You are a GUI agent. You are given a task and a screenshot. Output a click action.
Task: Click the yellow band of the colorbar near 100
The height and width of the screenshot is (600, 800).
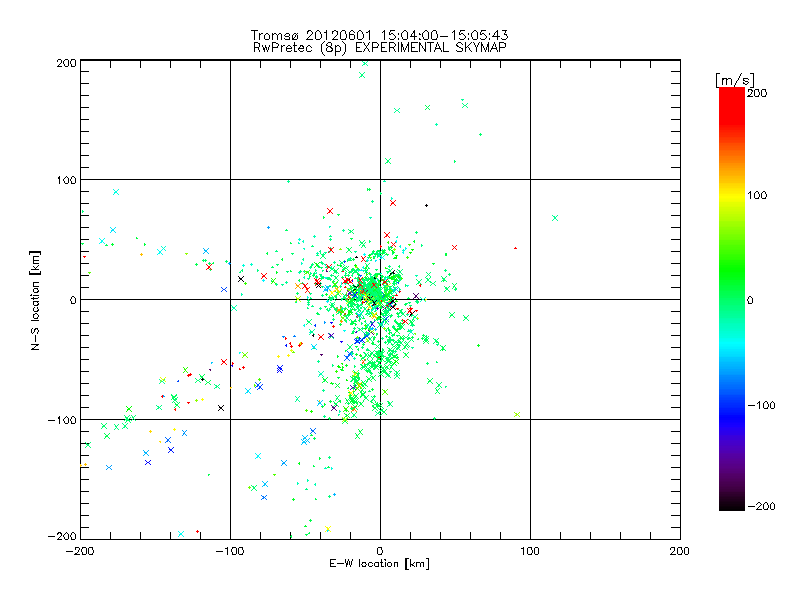pos(732,195)
